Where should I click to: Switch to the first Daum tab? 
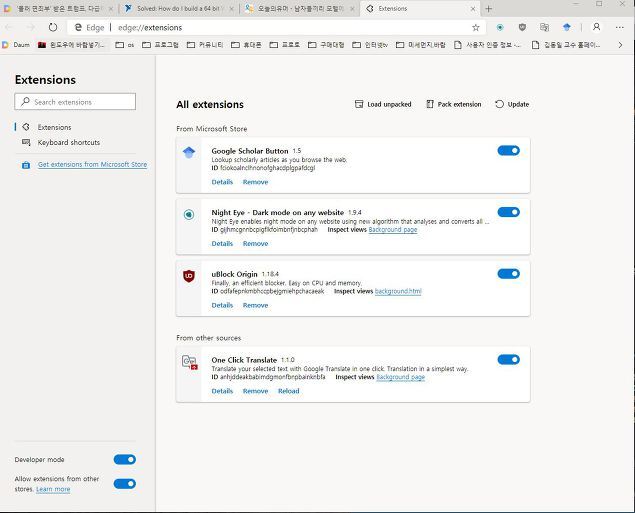(60, 9)
